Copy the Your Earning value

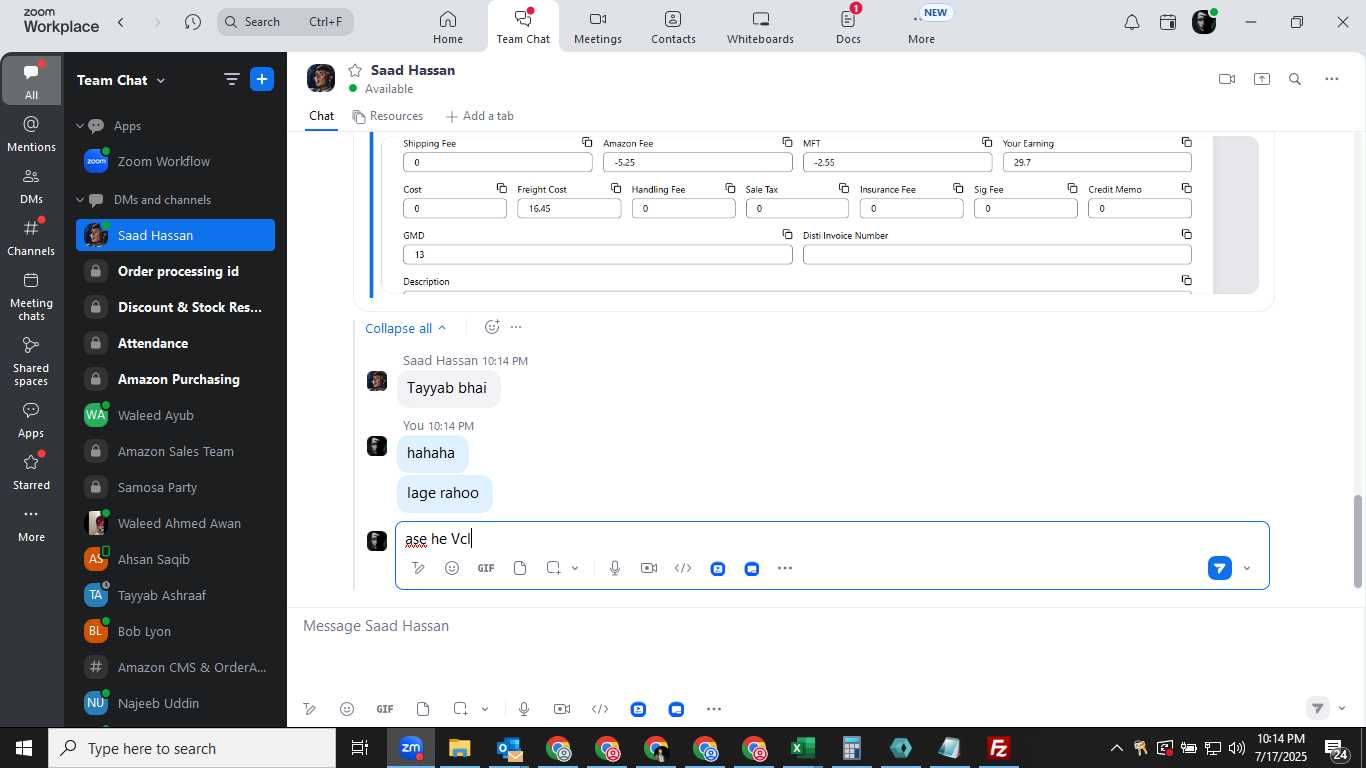tap(1186, 143)
